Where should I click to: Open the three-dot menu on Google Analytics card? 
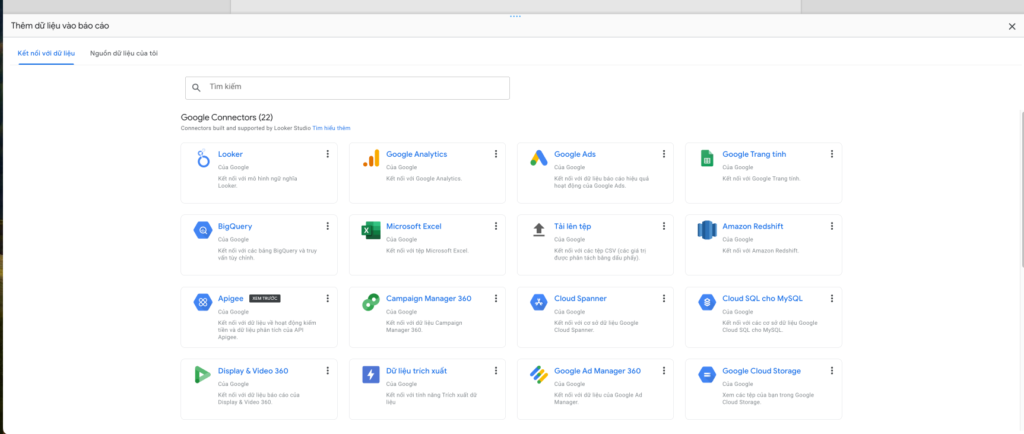(496, 154)
